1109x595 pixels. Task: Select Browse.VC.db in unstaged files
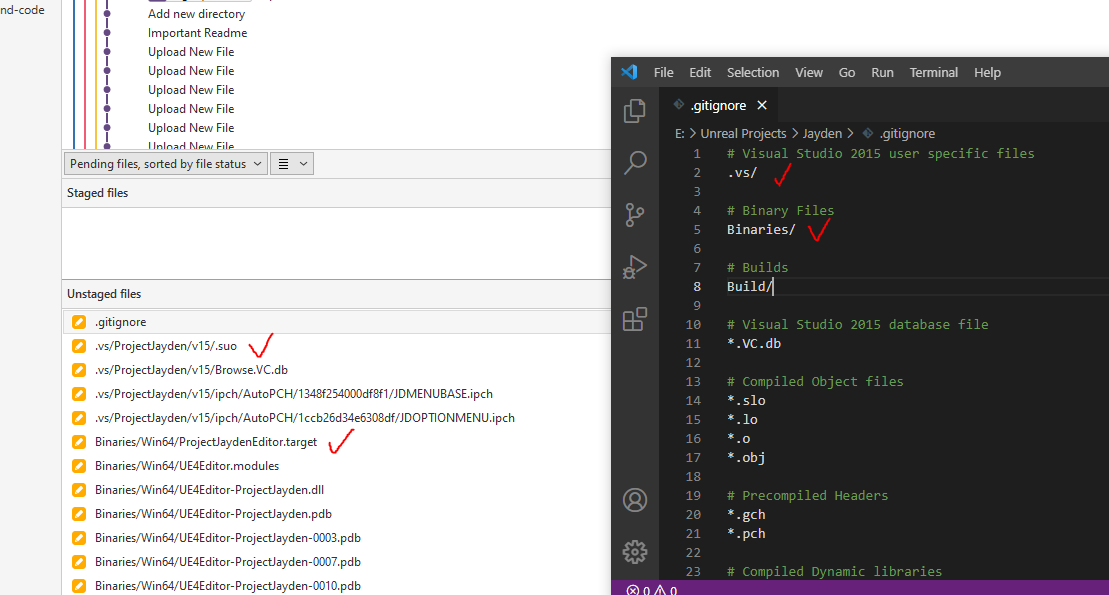191,370
